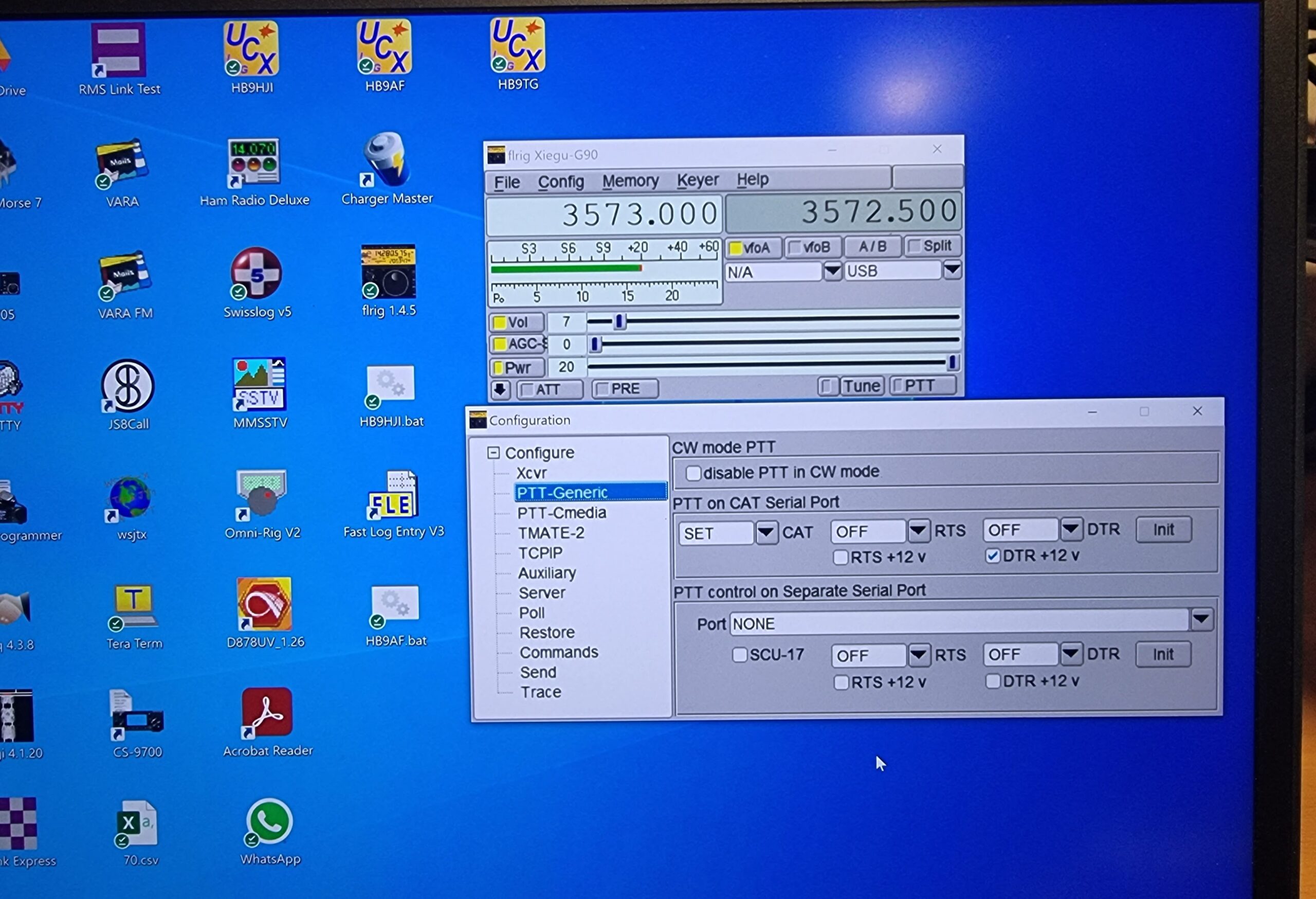Open the USB mode dropdown in flrig
Screen dimensions: 1316x899
(x=952, y=270)
